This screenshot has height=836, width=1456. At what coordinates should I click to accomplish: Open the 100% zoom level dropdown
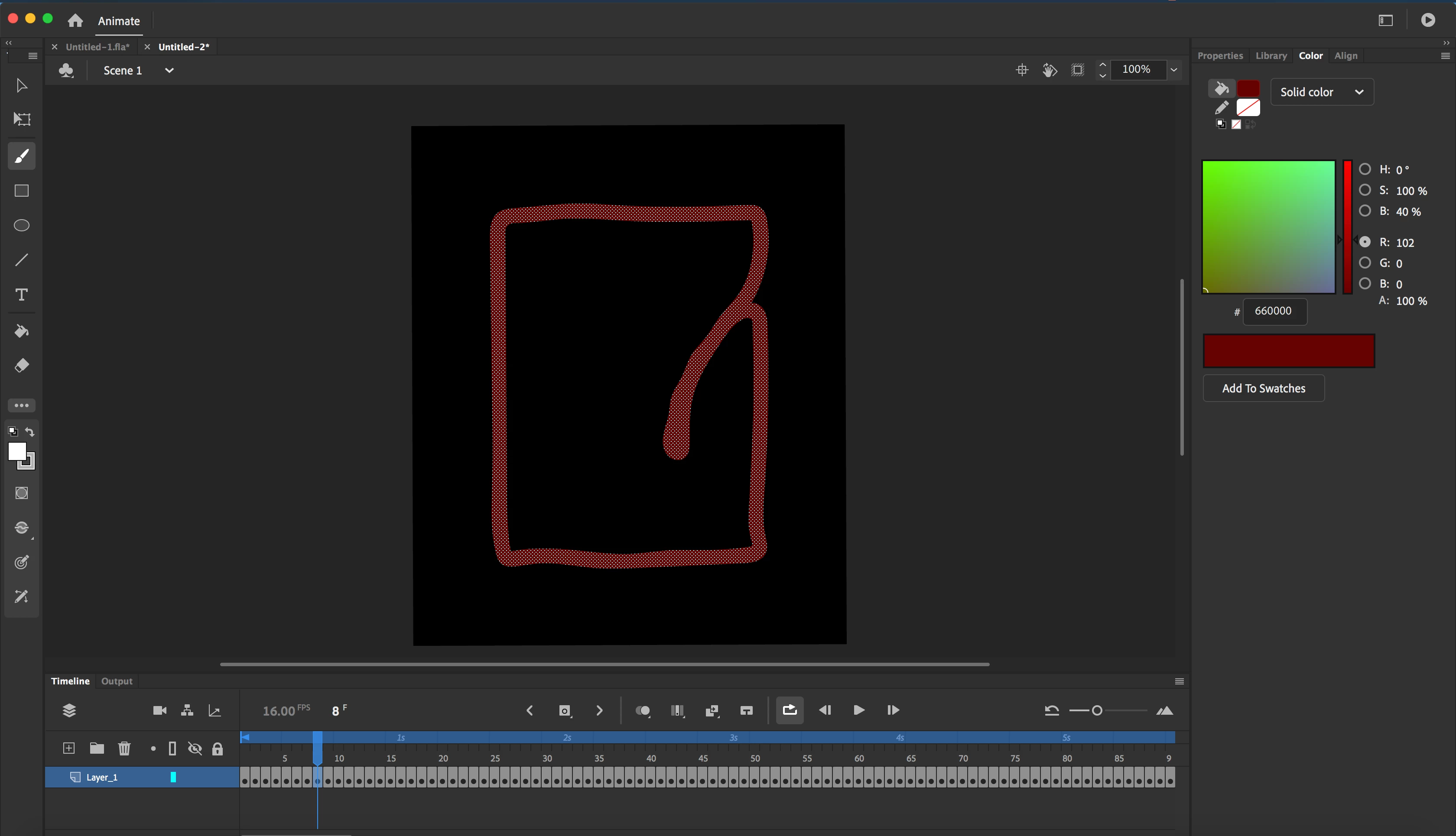pos(1174,69)
